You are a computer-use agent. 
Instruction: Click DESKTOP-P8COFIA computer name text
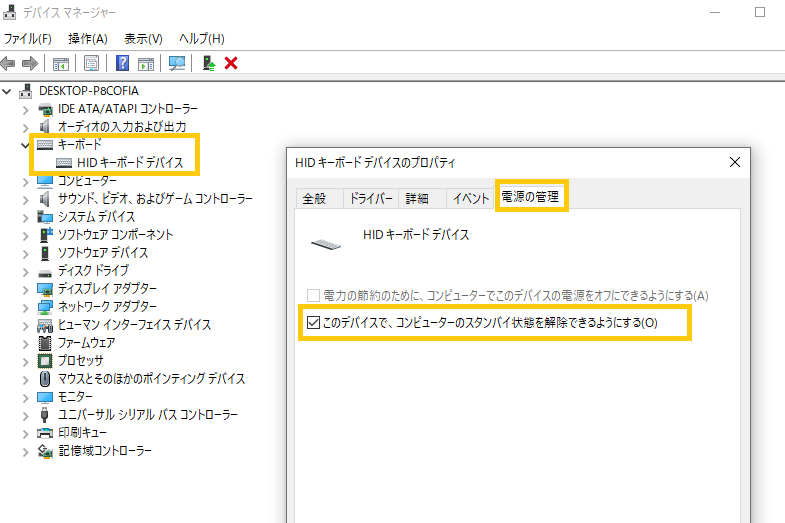point(89,91)
